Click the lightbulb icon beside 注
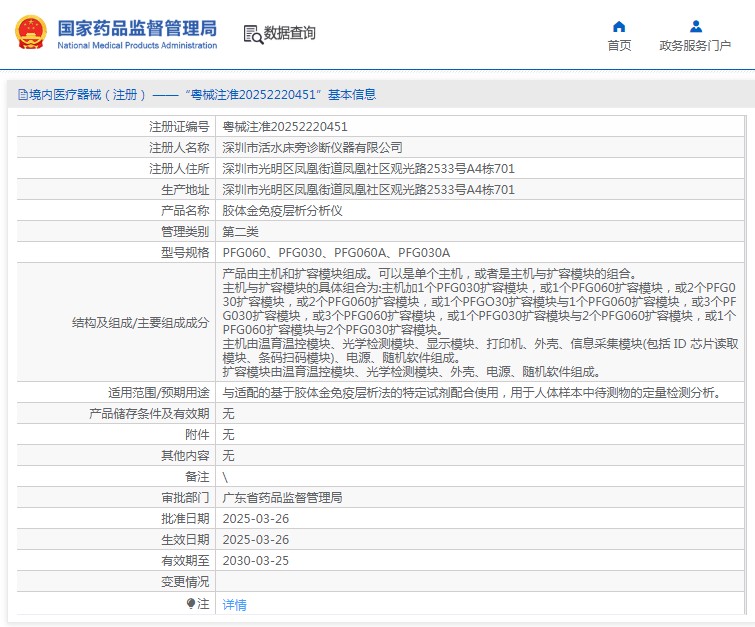This screenshot has height=627, width=755. coord(191,604)
